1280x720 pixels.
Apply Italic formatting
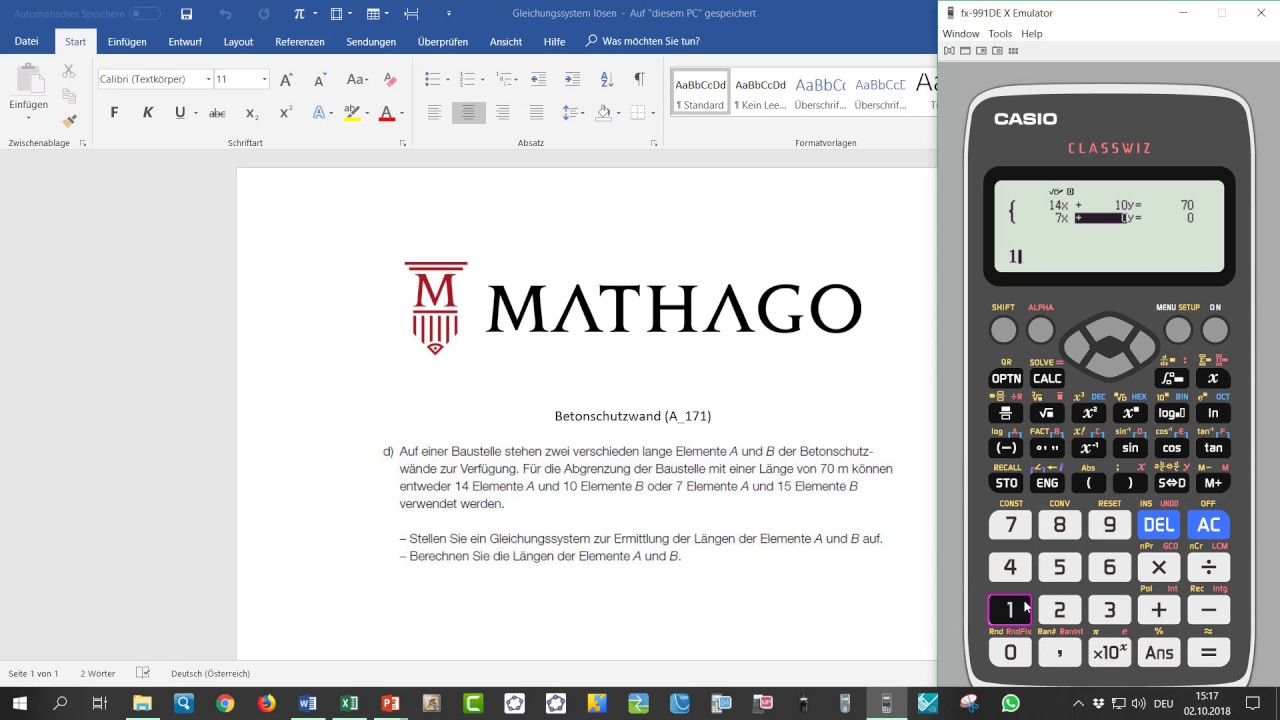pyautogui.click(x=148, y=113)
